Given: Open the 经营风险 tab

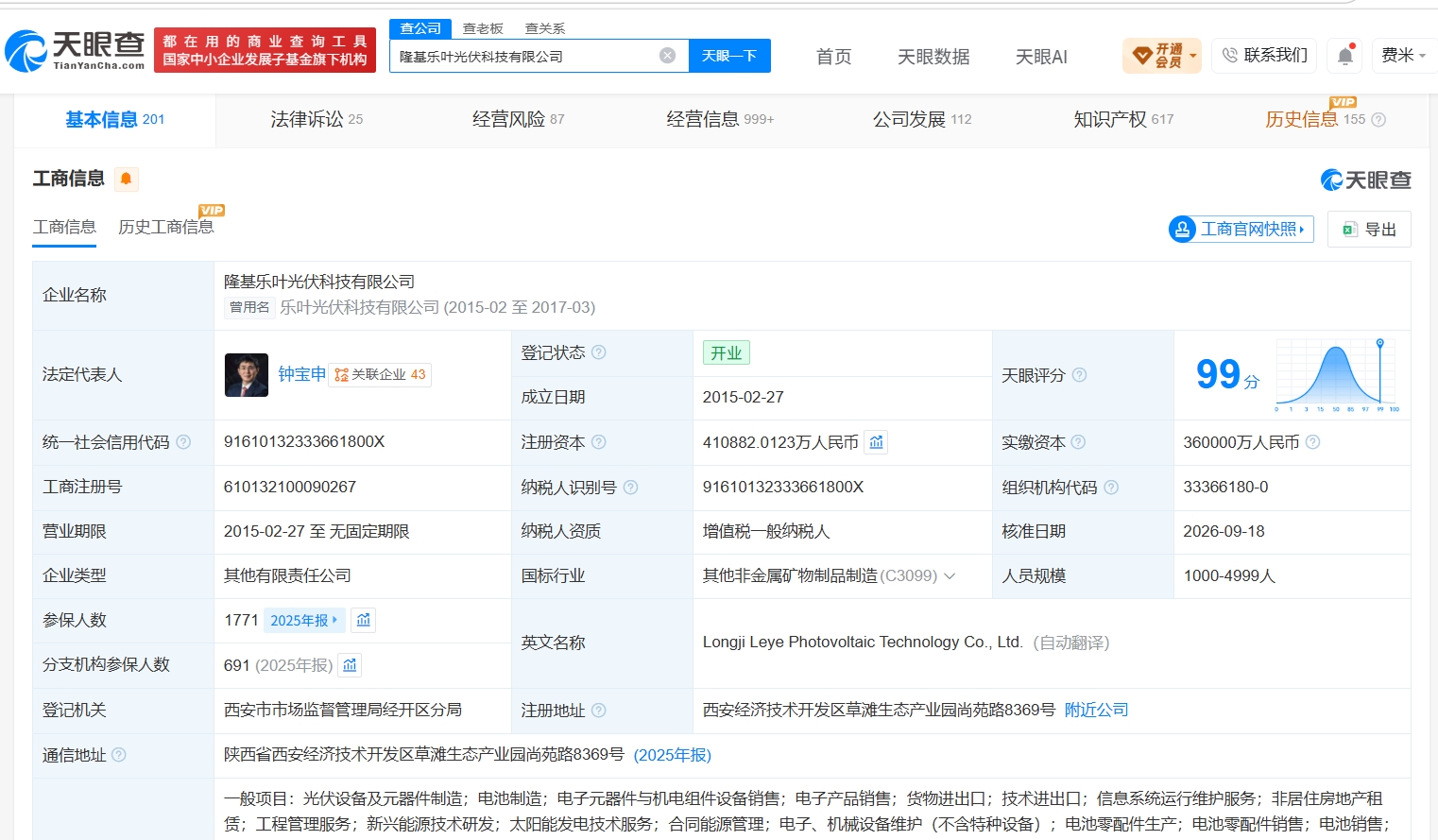Looking at the screenshot, I should 518,120.
